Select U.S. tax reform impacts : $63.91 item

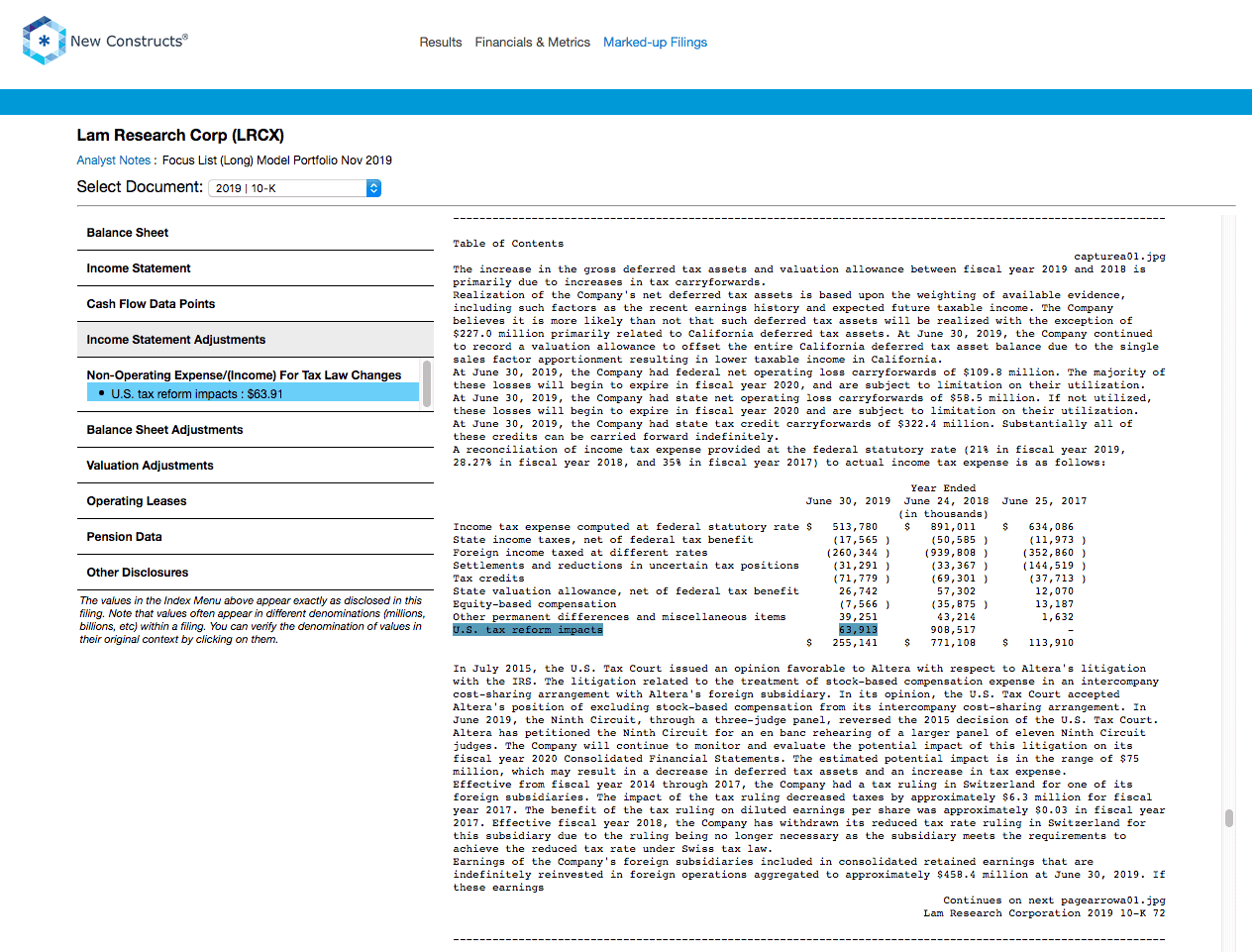pyautogui.click(x=253, y=393)
